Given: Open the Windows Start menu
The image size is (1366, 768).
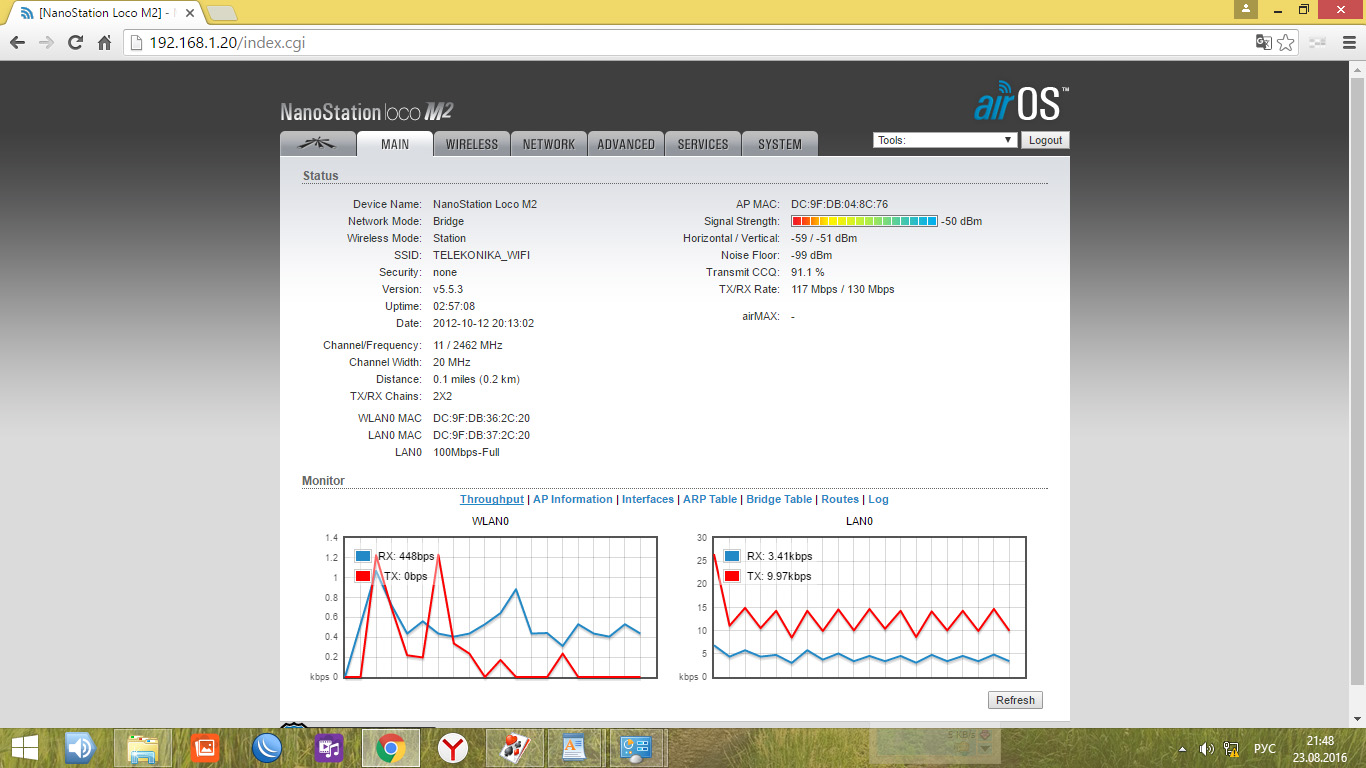Looking at the screenshot, I should pos(24,747).
